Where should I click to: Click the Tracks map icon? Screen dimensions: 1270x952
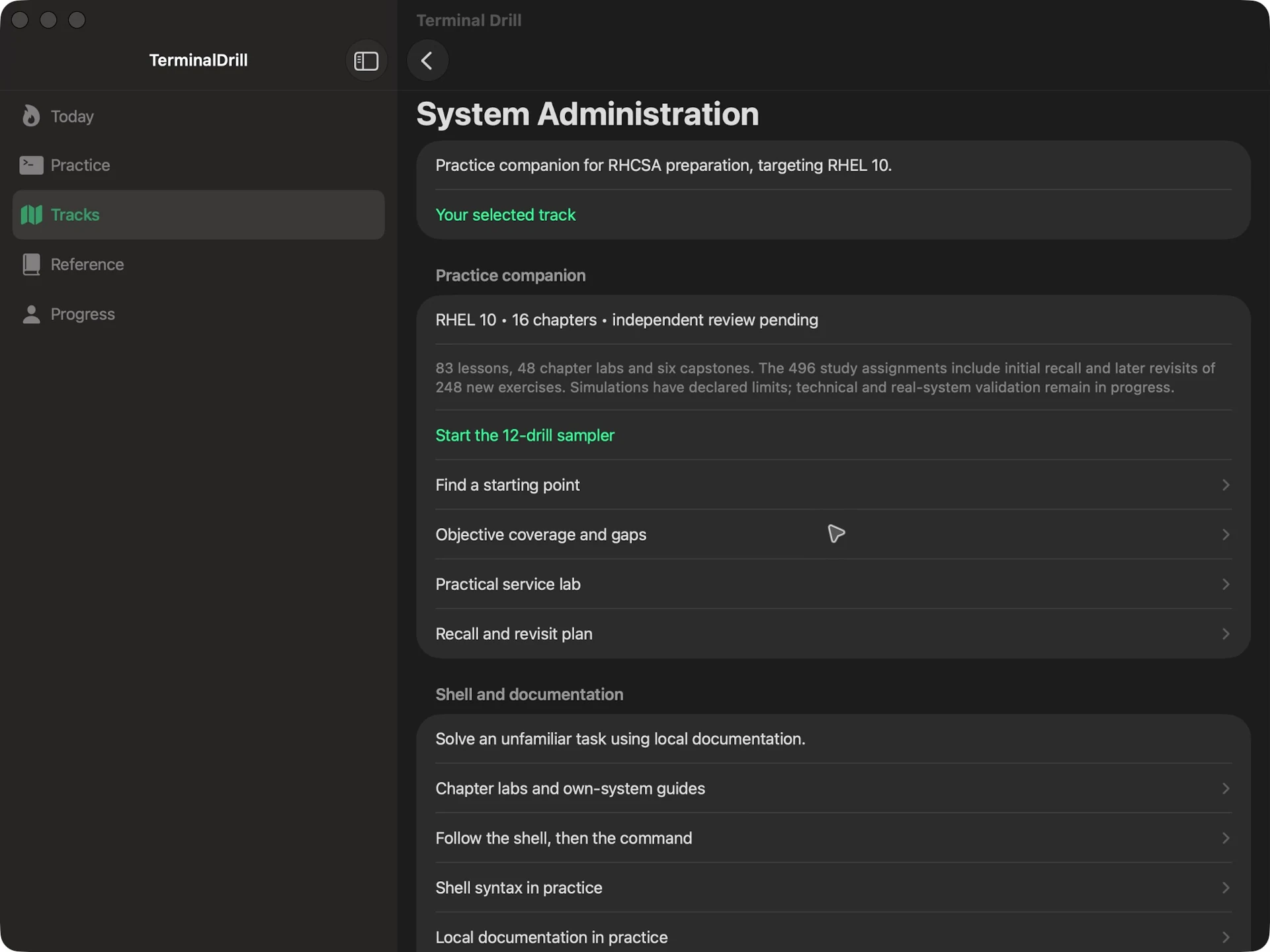(x=30, y=215)
